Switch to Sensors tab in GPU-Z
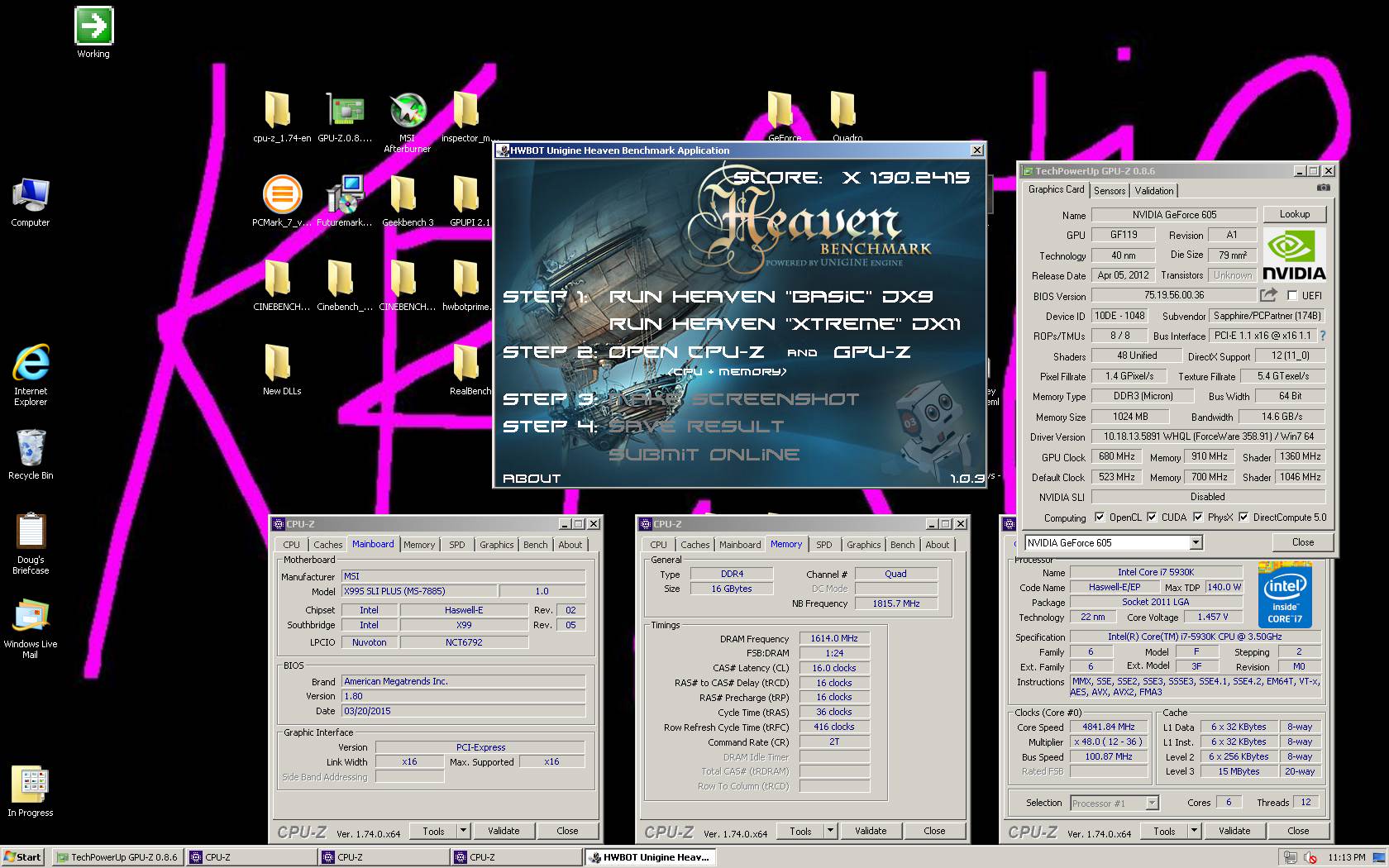The image size is (1389, 868). tap(1110, 191)
